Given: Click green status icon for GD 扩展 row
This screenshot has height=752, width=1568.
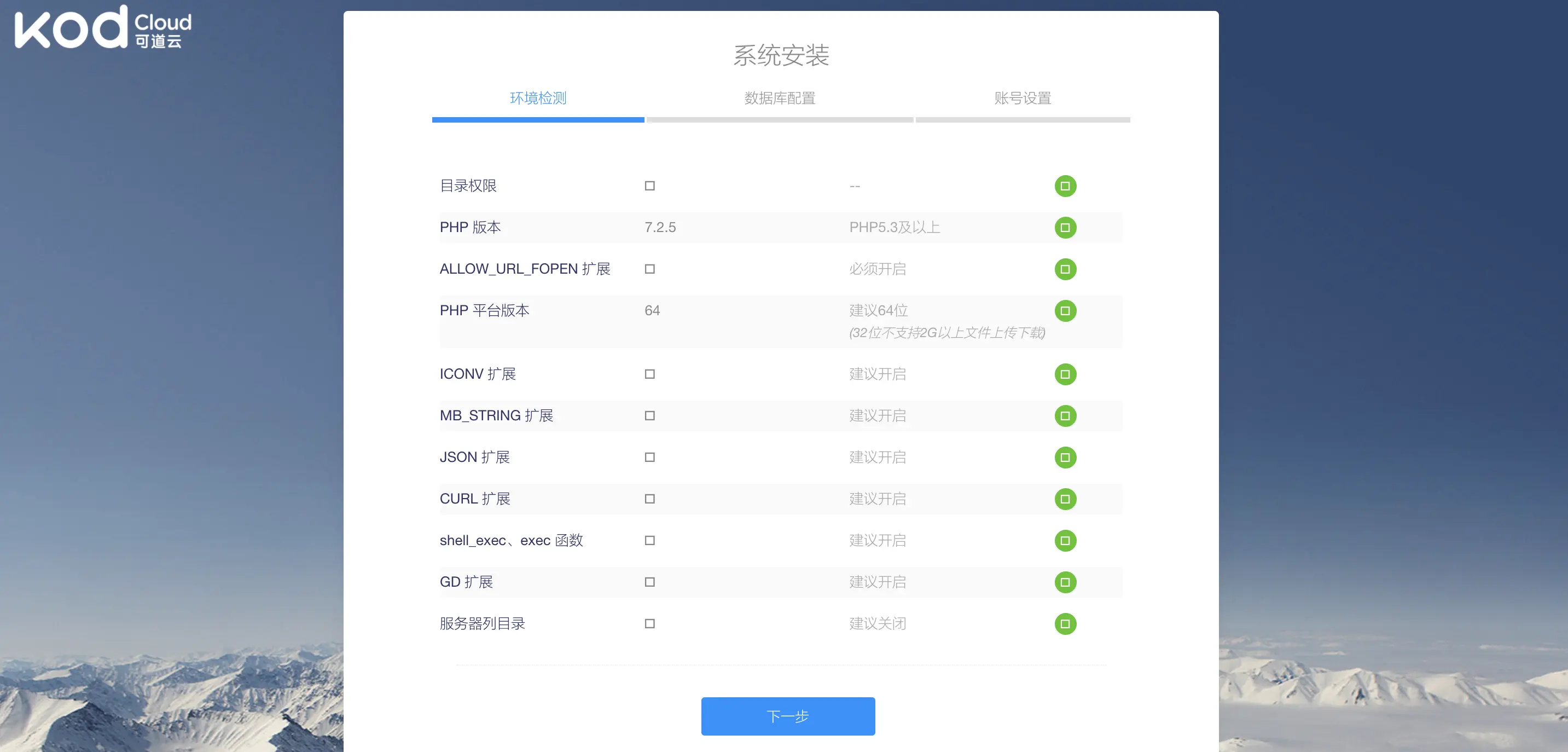Looking at the screenshot, I should point(1065,582).
